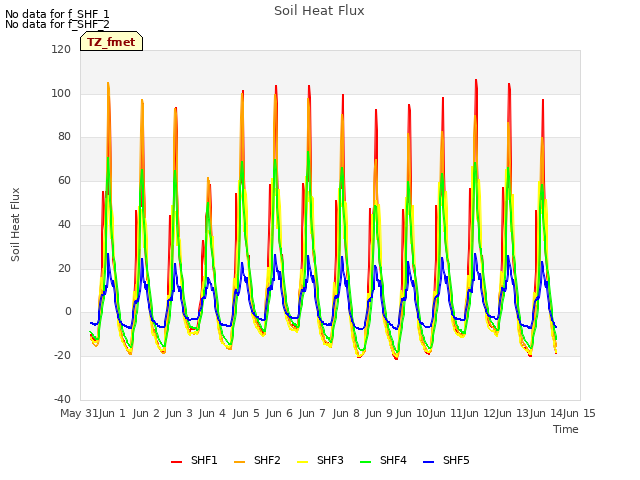Click the May 31 x-axis tick label
The width and height of the screenshot is (640, 480).
pos(79,413)
